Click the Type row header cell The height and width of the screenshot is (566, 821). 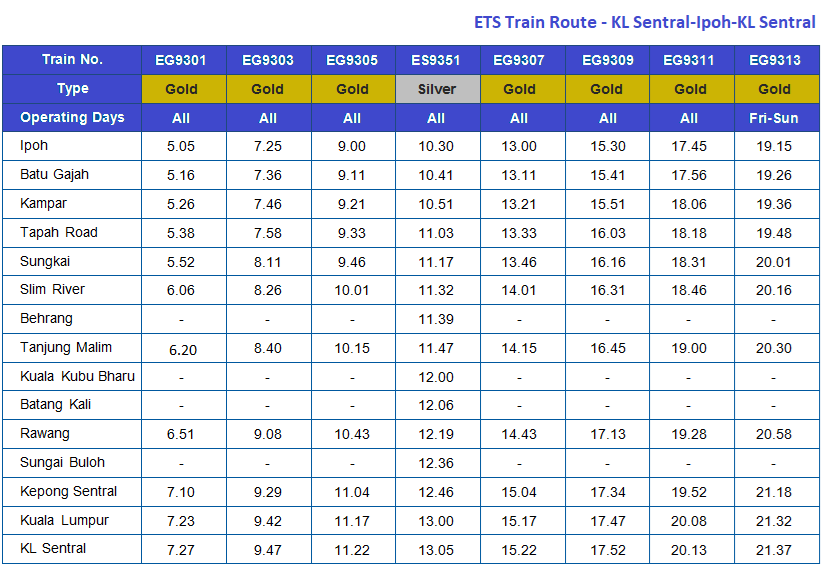coord(72,89)
